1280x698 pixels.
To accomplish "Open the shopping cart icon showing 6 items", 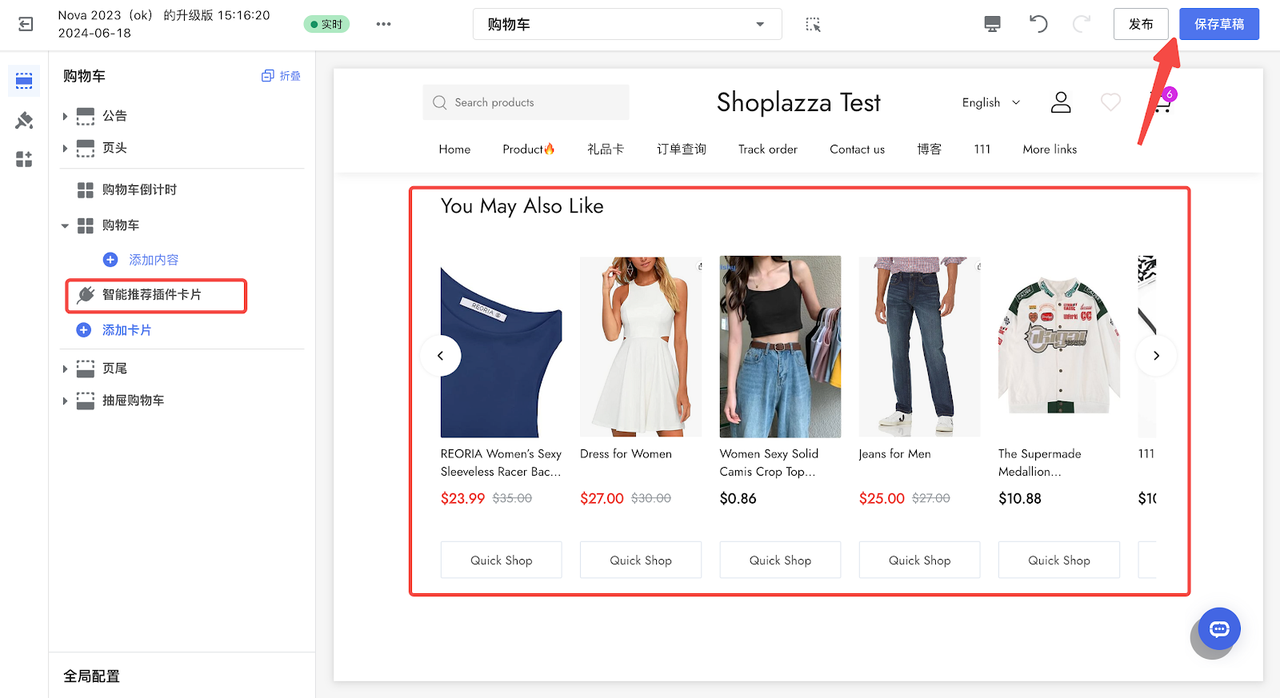I will click(x=1158, y=103).
